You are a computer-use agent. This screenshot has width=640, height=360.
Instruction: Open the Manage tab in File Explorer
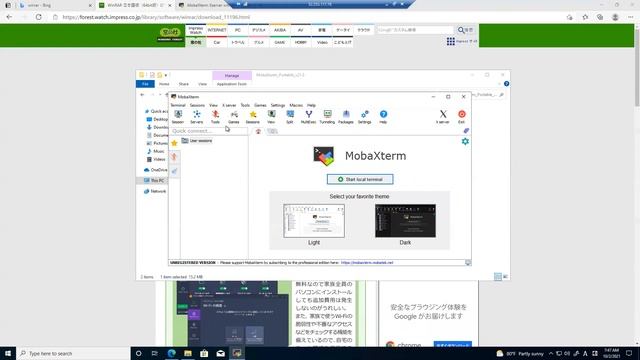232,76
